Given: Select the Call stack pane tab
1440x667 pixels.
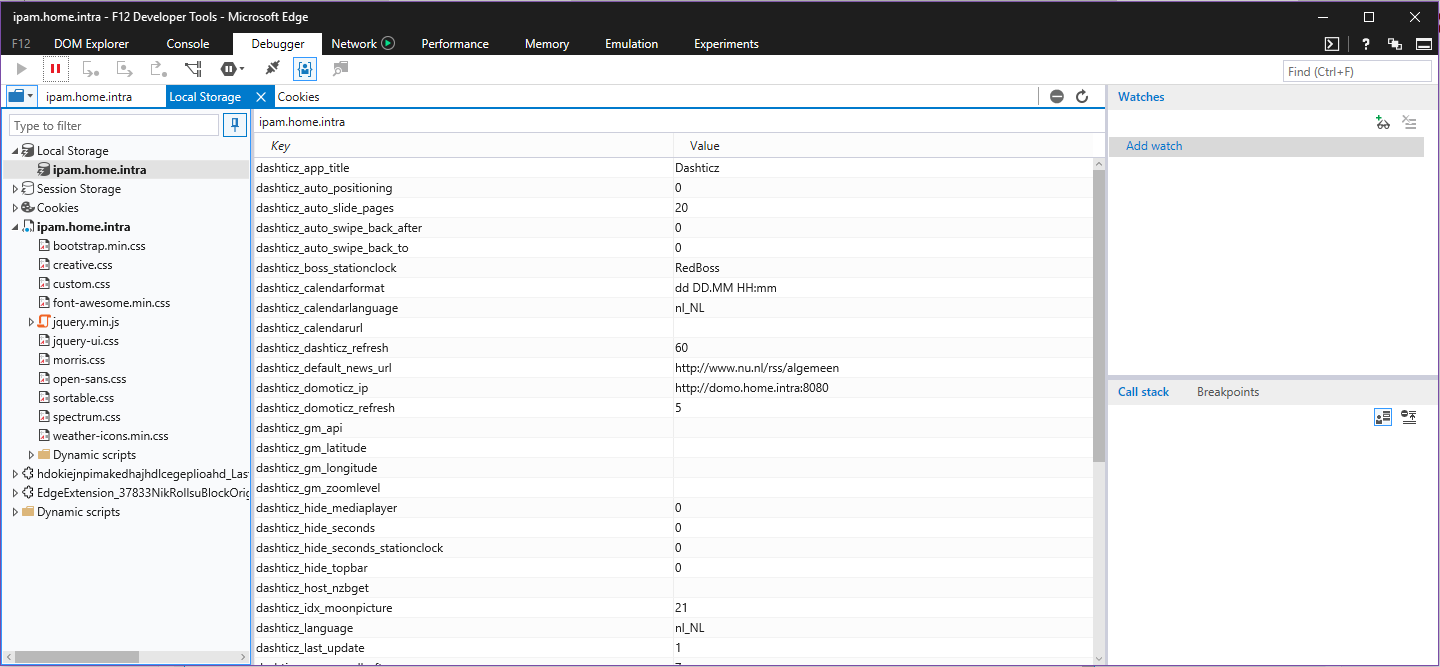Looking at the screenshot, I should point(1143,392).
